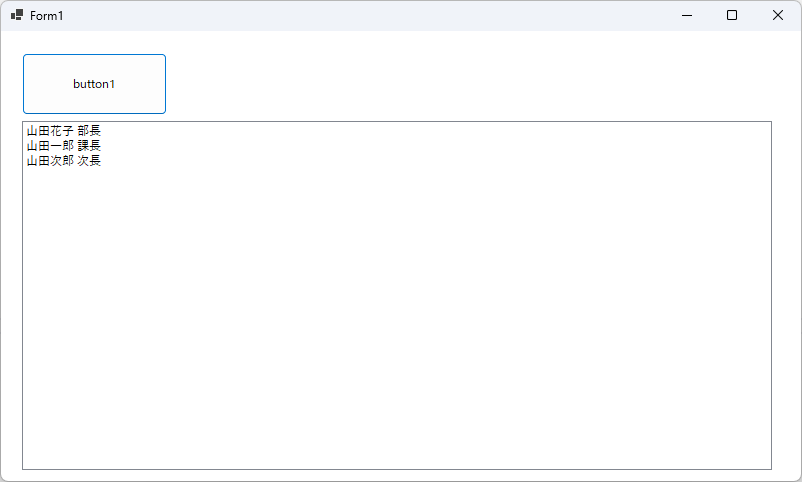This screenshot has width=802, height=482.
Task: Place cursor between 山田一郎 and 課長
Action: (x=75, y=146)
